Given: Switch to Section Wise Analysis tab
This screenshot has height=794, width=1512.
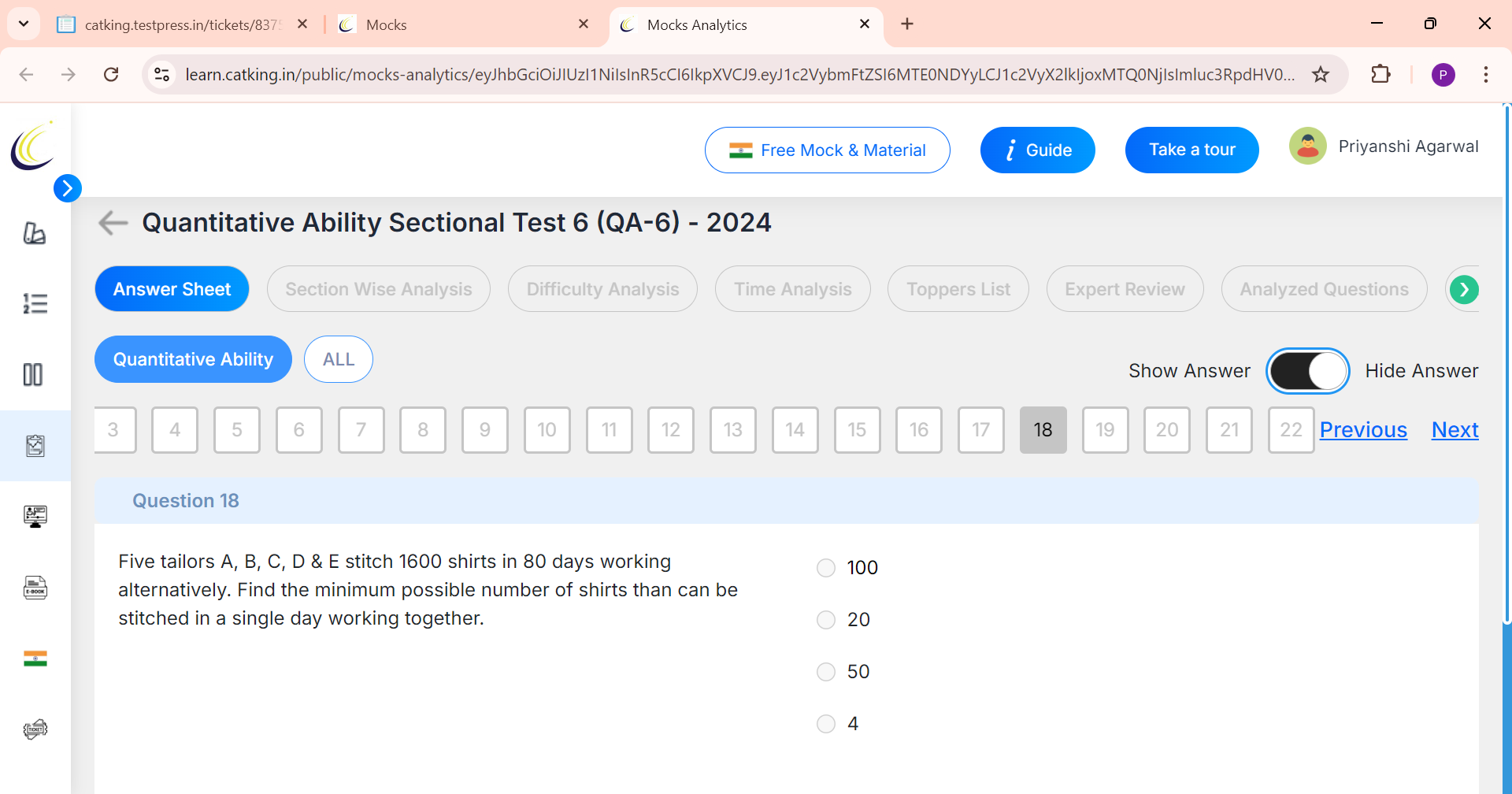Looking at the screenshot, I should [379, 289].
